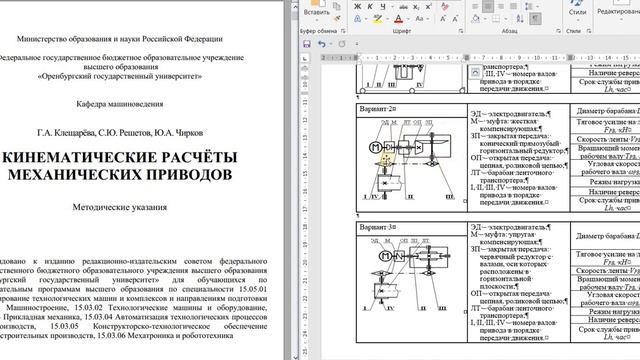Redo the action in quick access toolbar
The image size is (640, 360).
coord(342,44)
